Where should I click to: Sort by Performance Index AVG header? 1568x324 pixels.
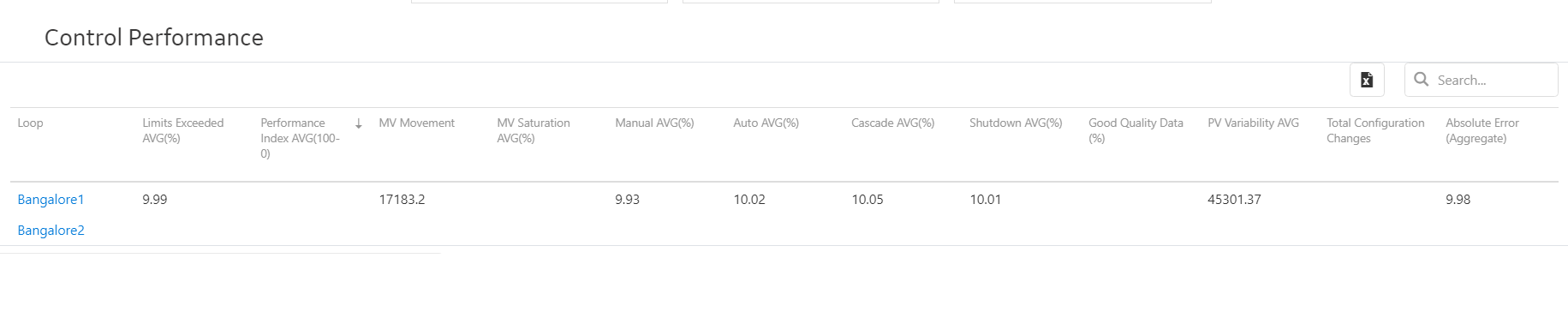tap(301, 138)
